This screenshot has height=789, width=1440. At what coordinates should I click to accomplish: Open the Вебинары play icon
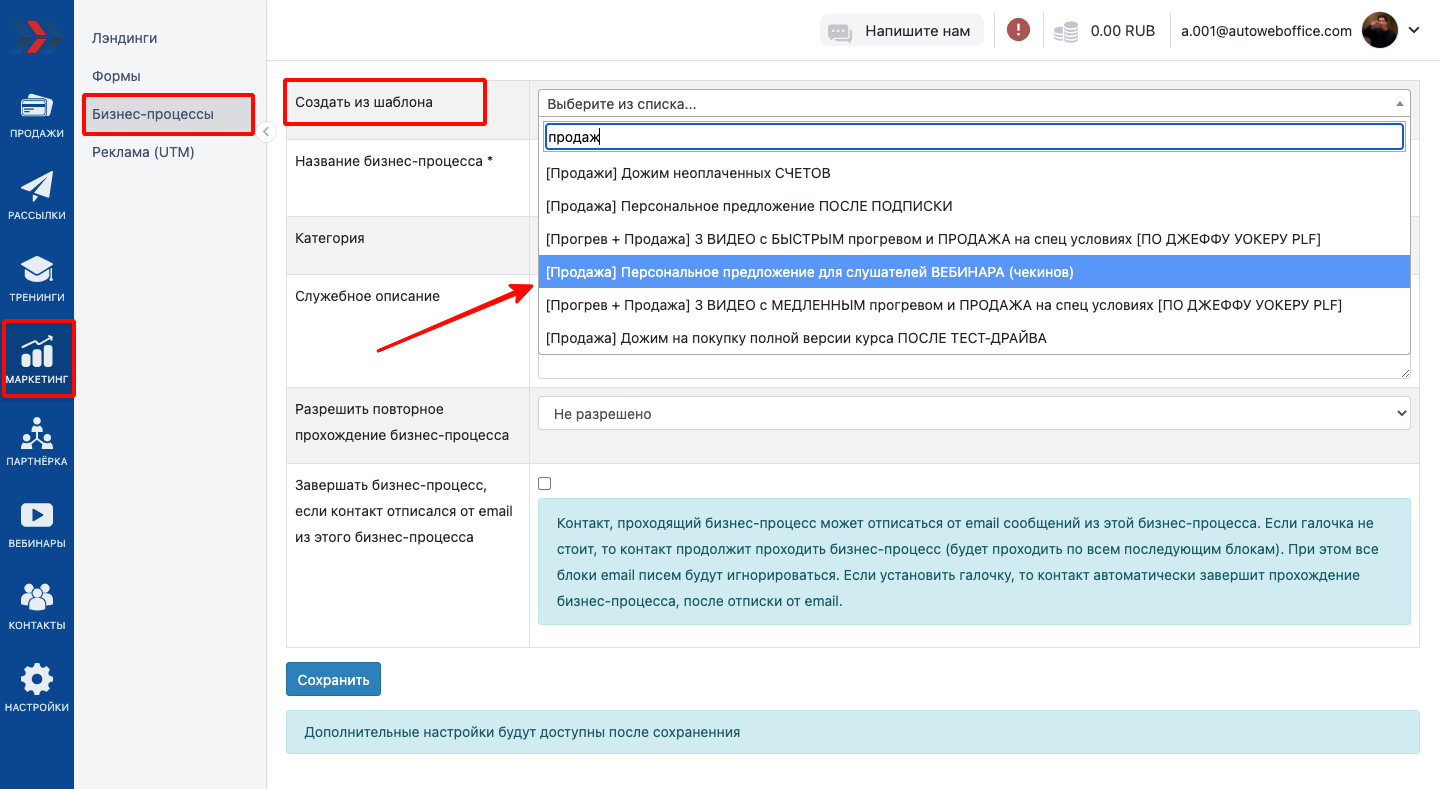[37, 524]
